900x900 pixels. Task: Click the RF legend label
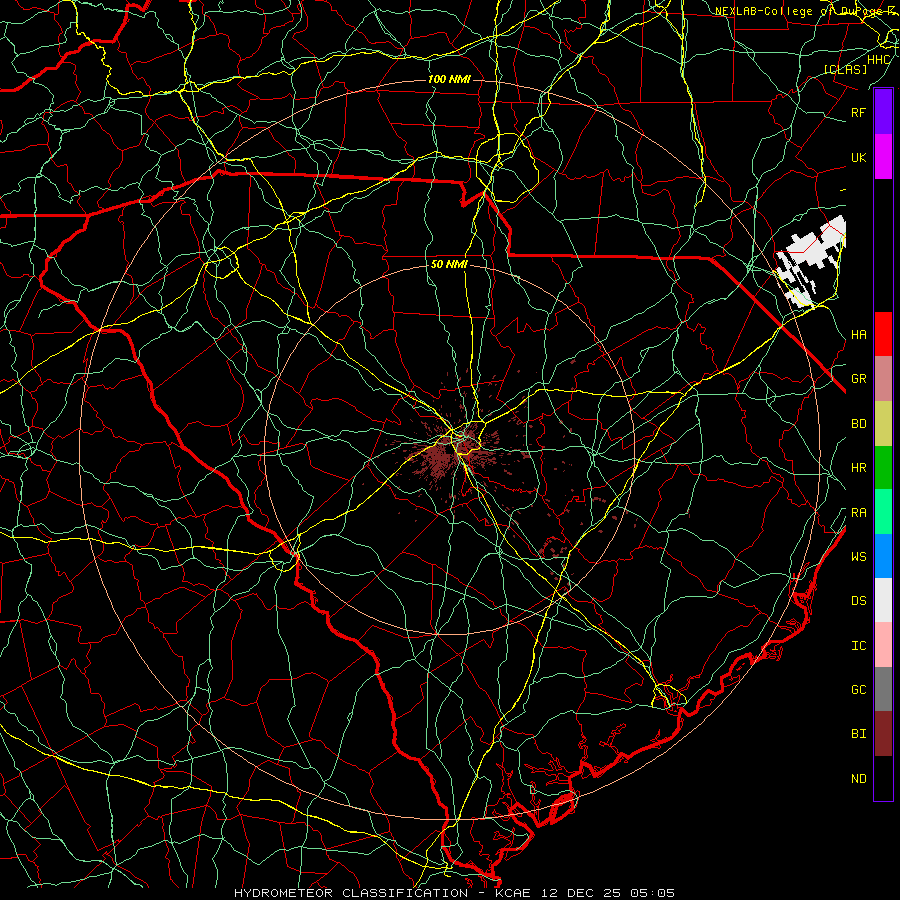point(858,112)
